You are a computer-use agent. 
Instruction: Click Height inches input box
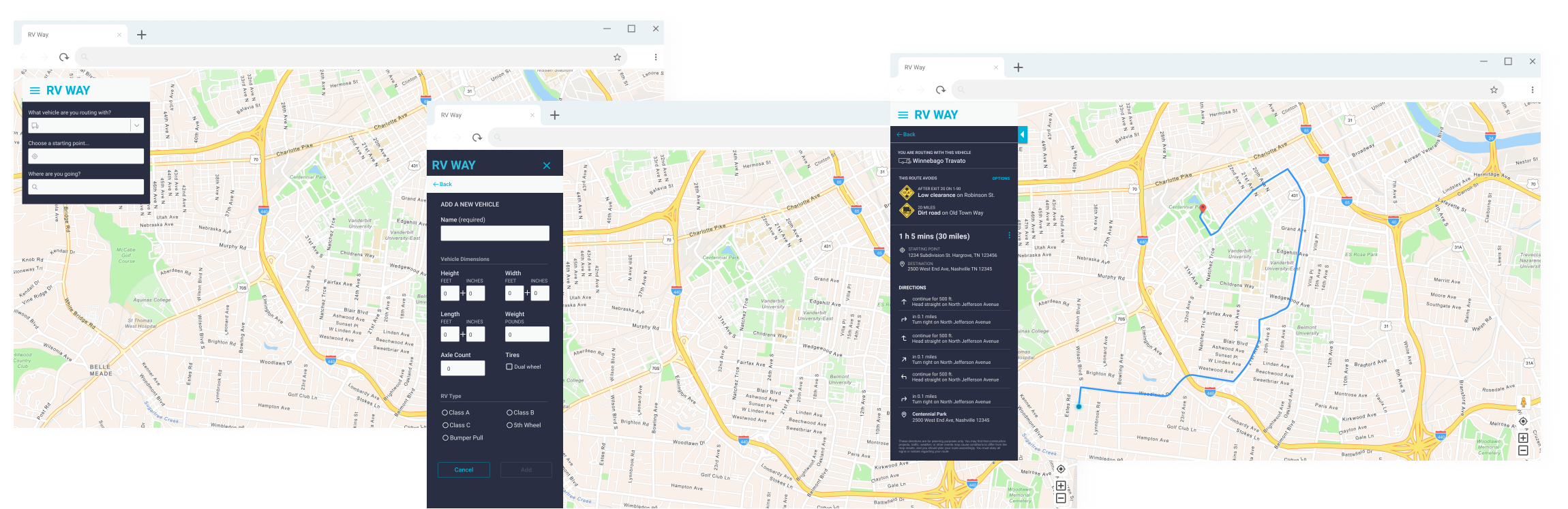tap(475, 293)
